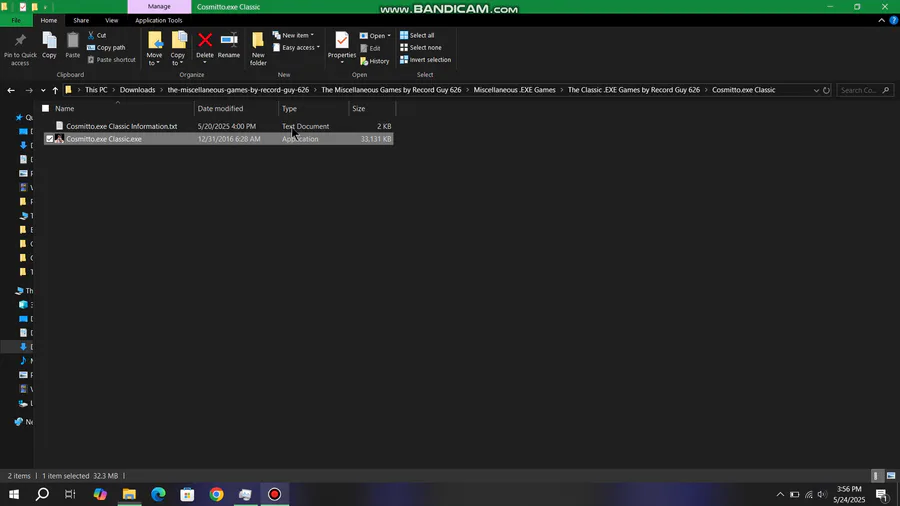Sort by Date modified column

pos(236,108)
